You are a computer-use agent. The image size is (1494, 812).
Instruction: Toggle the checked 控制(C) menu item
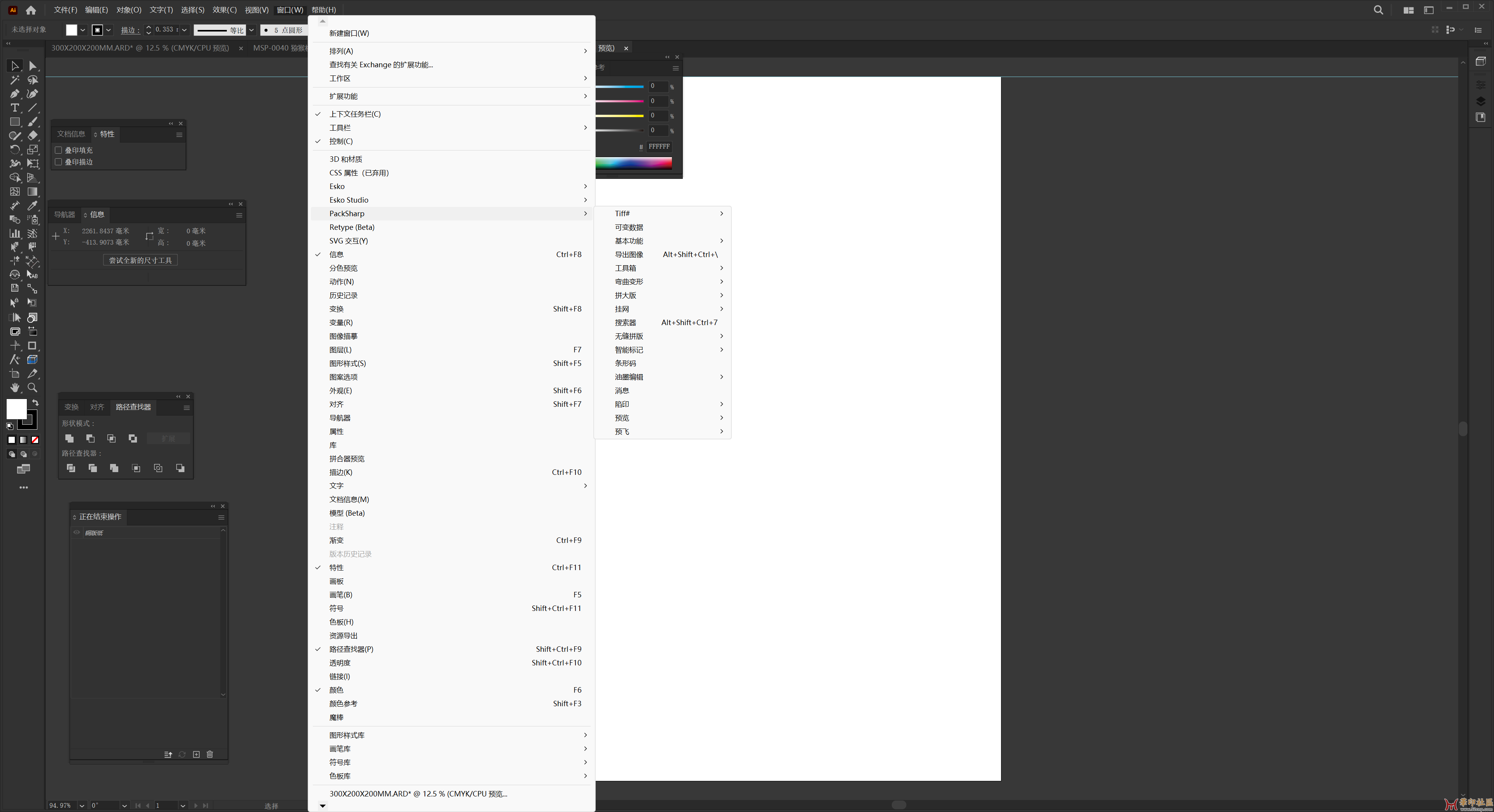coord(451,142)
